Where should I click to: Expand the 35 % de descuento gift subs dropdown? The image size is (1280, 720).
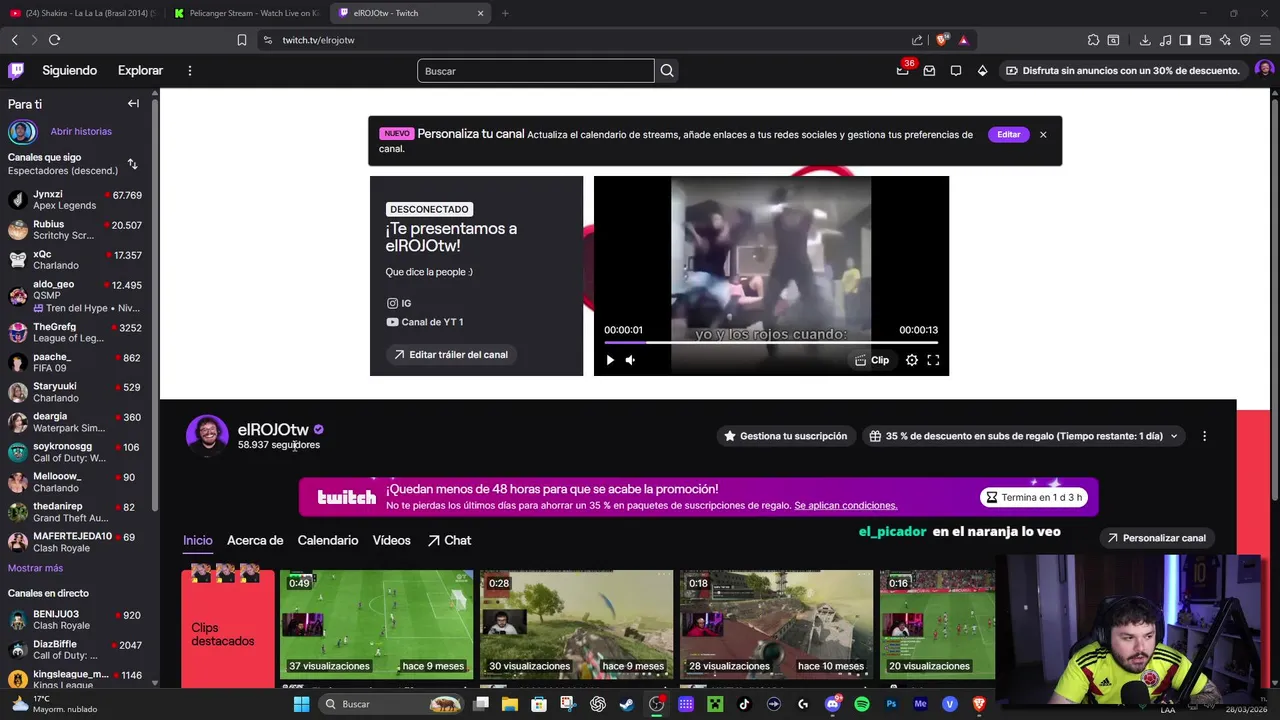click(1024, 436)
